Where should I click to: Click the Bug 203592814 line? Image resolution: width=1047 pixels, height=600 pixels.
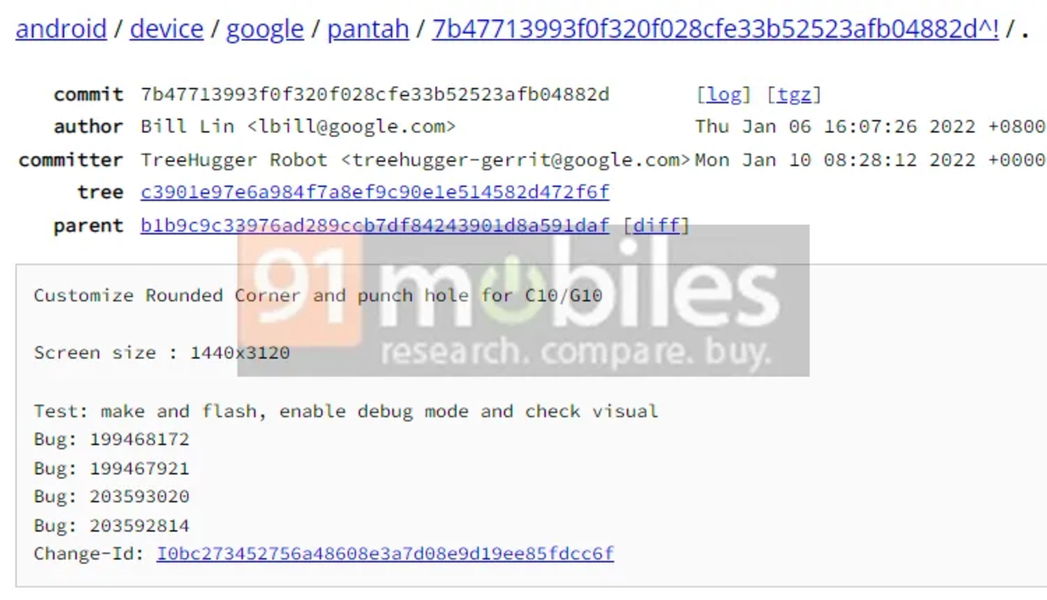[x=112, y=525]
